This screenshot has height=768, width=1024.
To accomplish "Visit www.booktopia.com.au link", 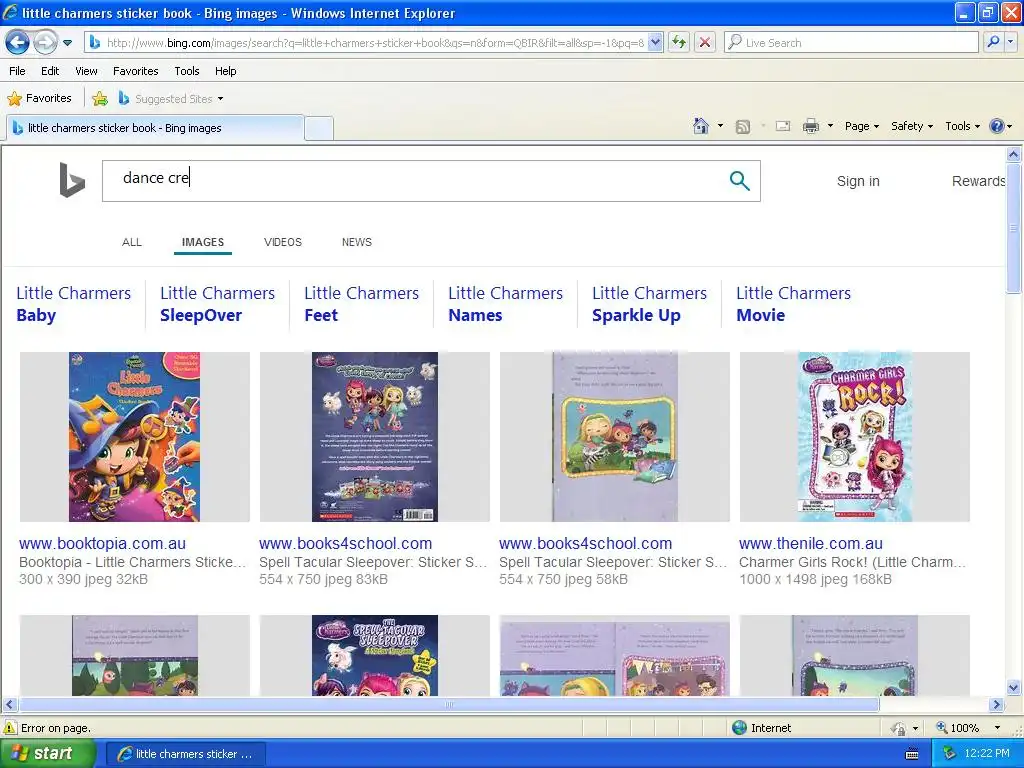I will coord(103,543).
